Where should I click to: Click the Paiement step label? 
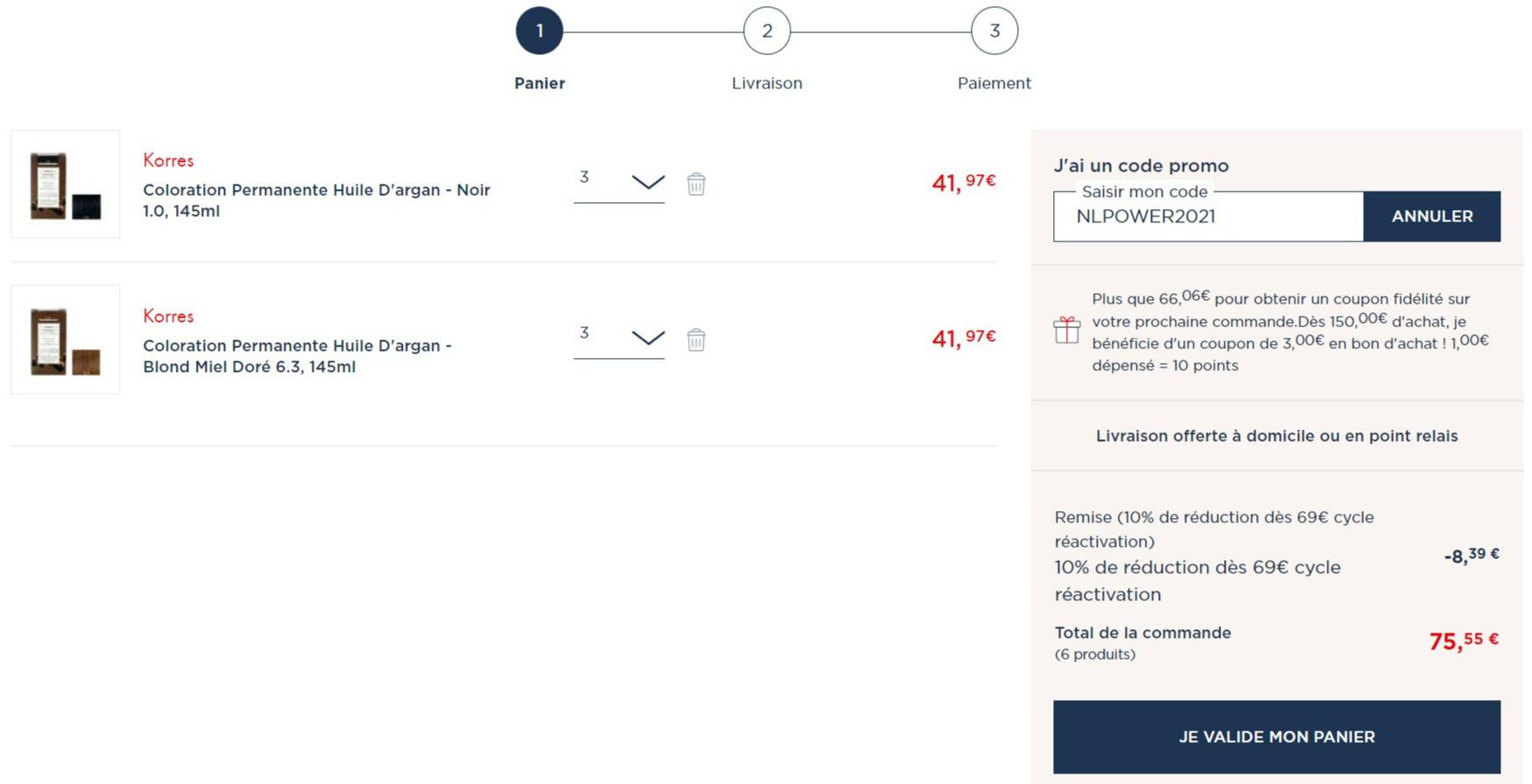994,83
